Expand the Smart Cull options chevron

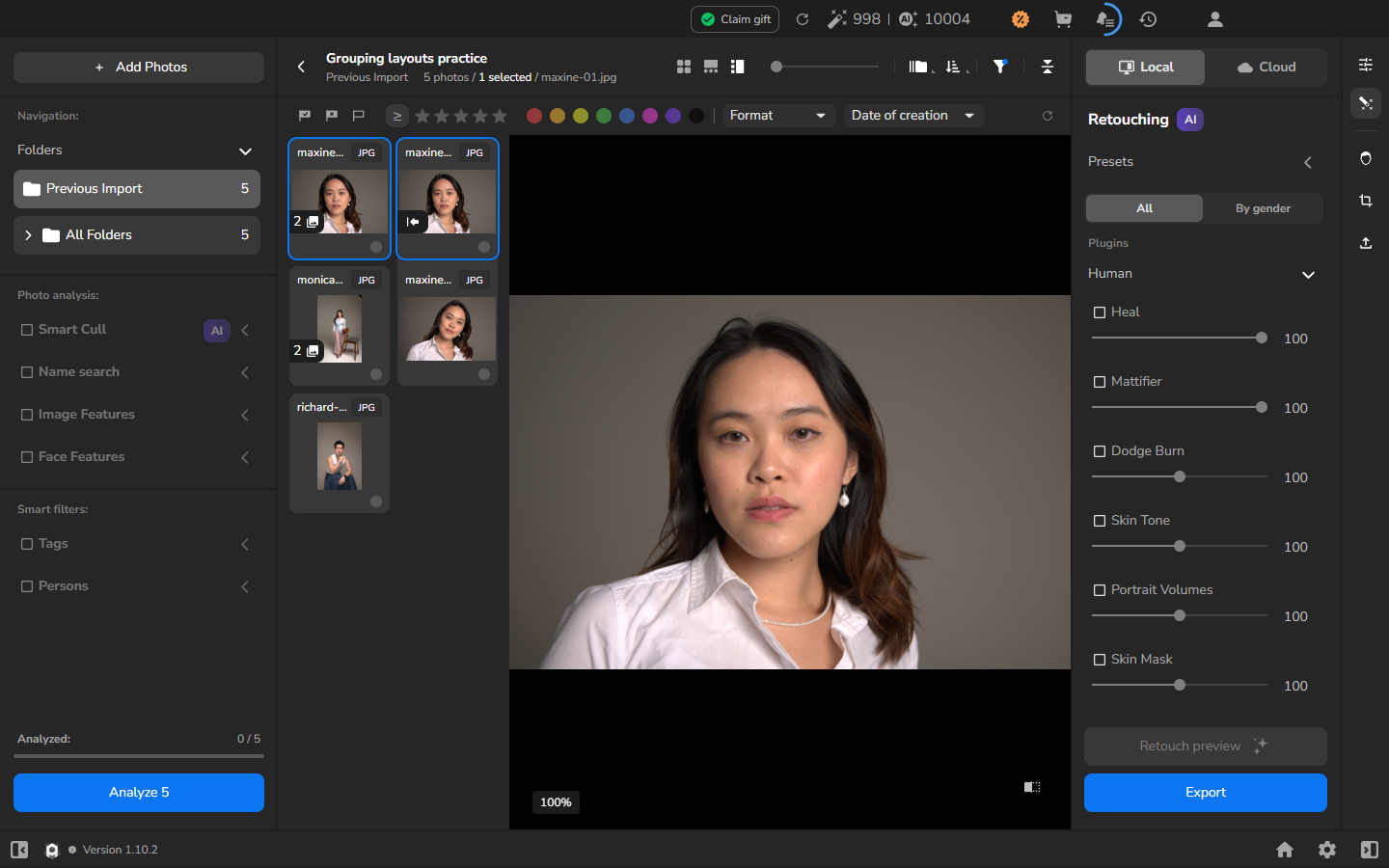[x=245, y=331]
